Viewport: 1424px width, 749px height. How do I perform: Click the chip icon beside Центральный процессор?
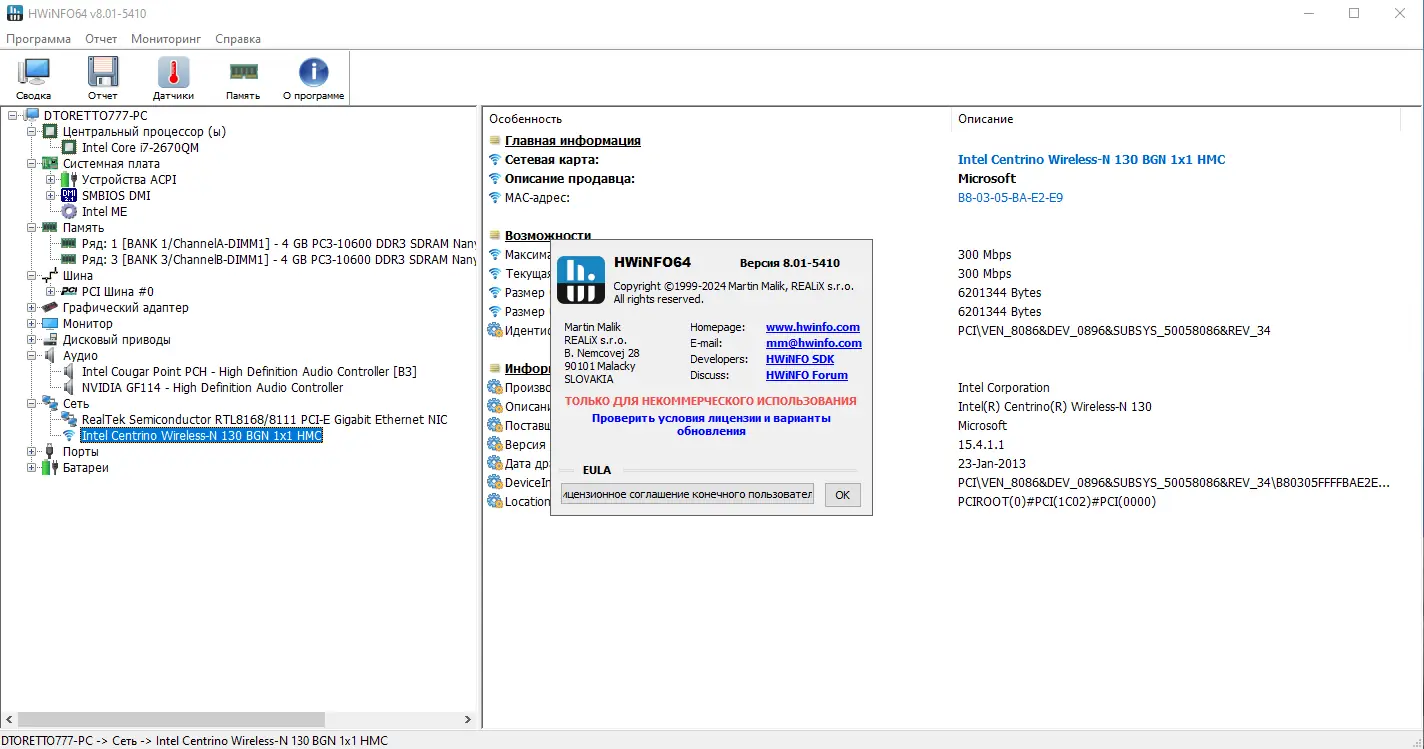[x=51, y=131]
